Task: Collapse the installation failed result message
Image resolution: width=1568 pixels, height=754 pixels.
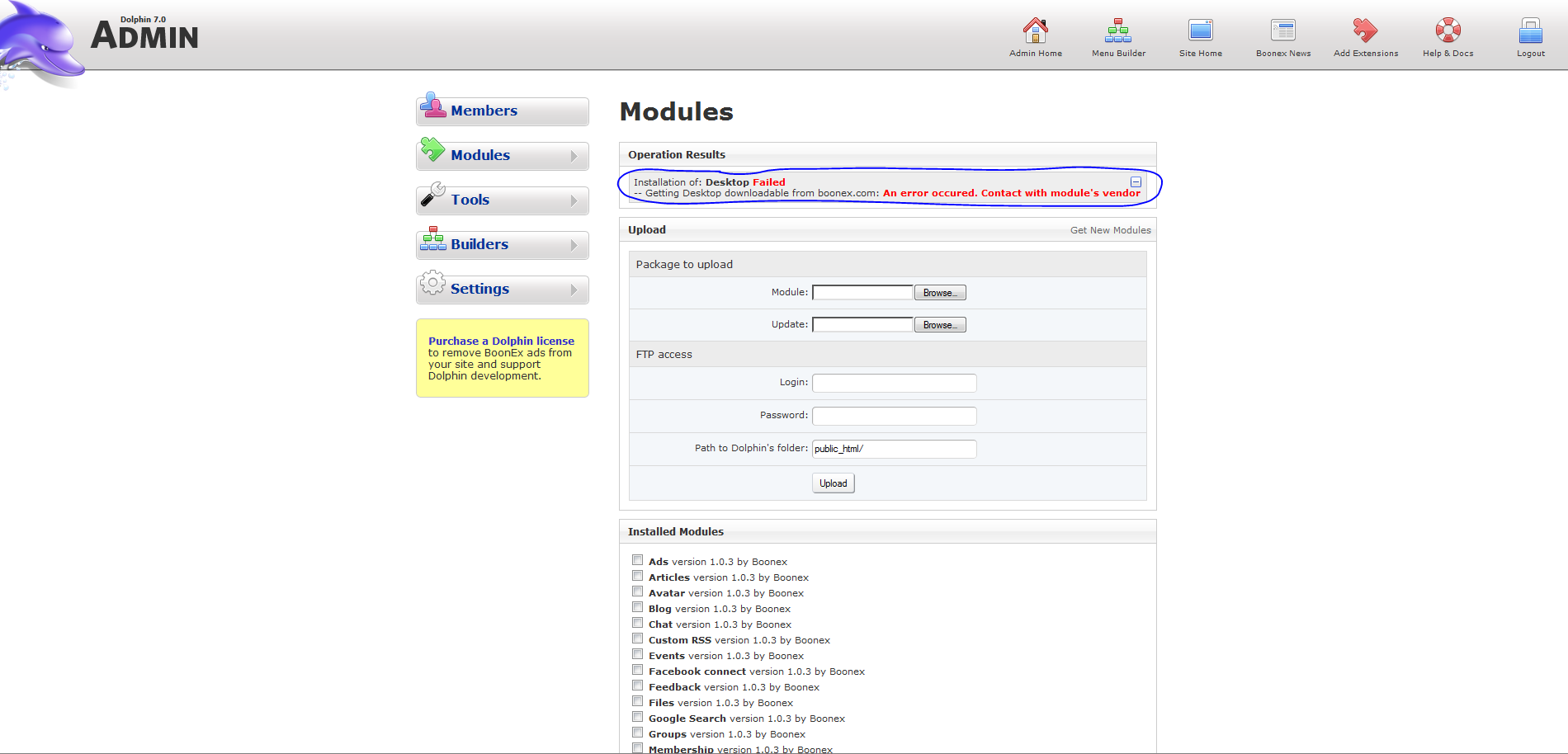Action: (1136, 182)
